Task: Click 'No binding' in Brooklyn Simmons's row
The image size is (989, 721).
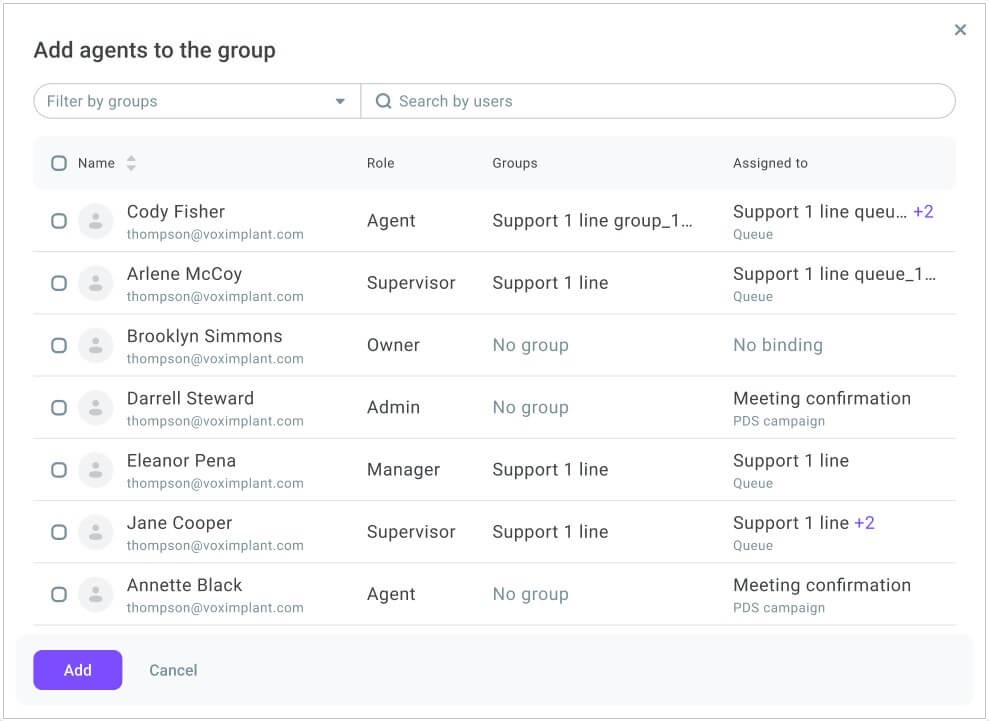Action: pyautogui.click(x=778, y=345)
